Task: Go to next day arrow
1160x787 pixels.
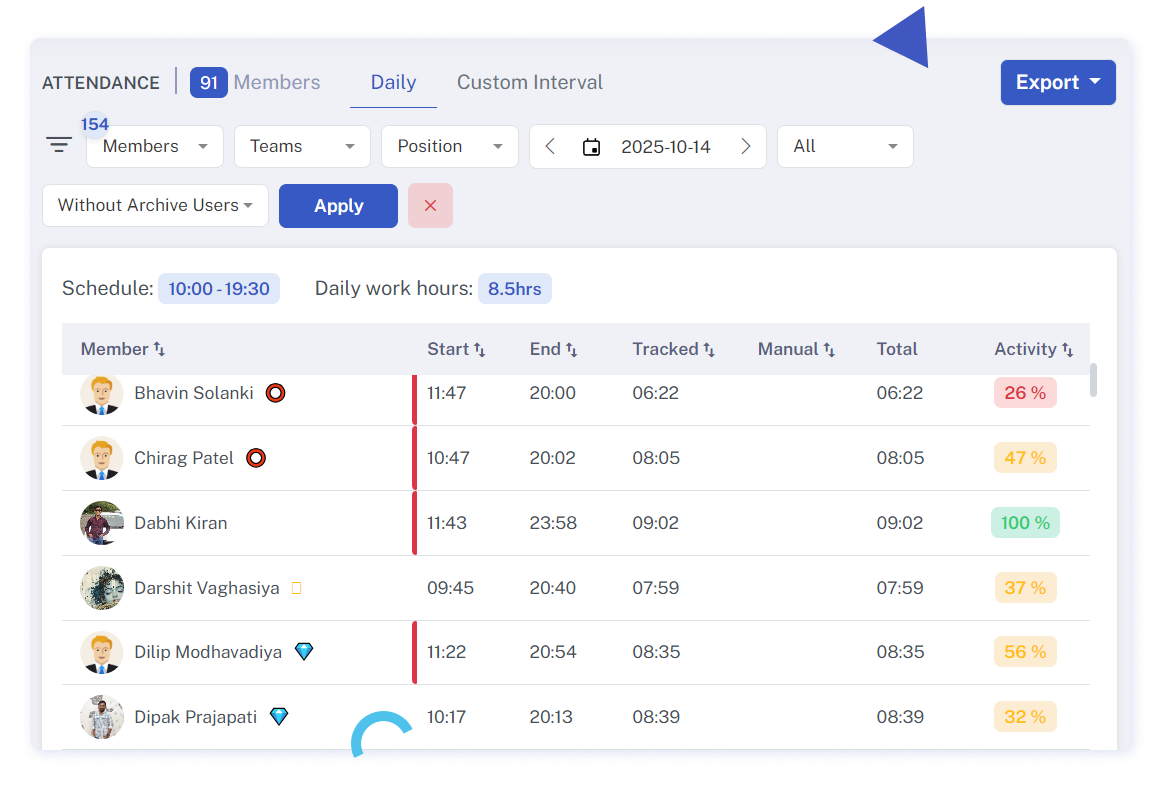Action: [745, 147]
